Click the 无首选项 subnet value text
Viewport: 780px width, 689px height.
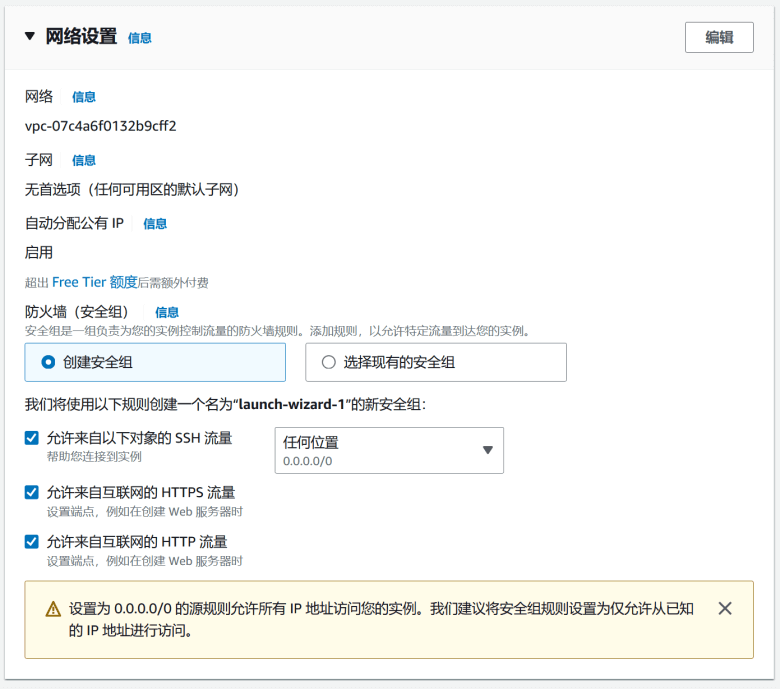tap(132, 190)
